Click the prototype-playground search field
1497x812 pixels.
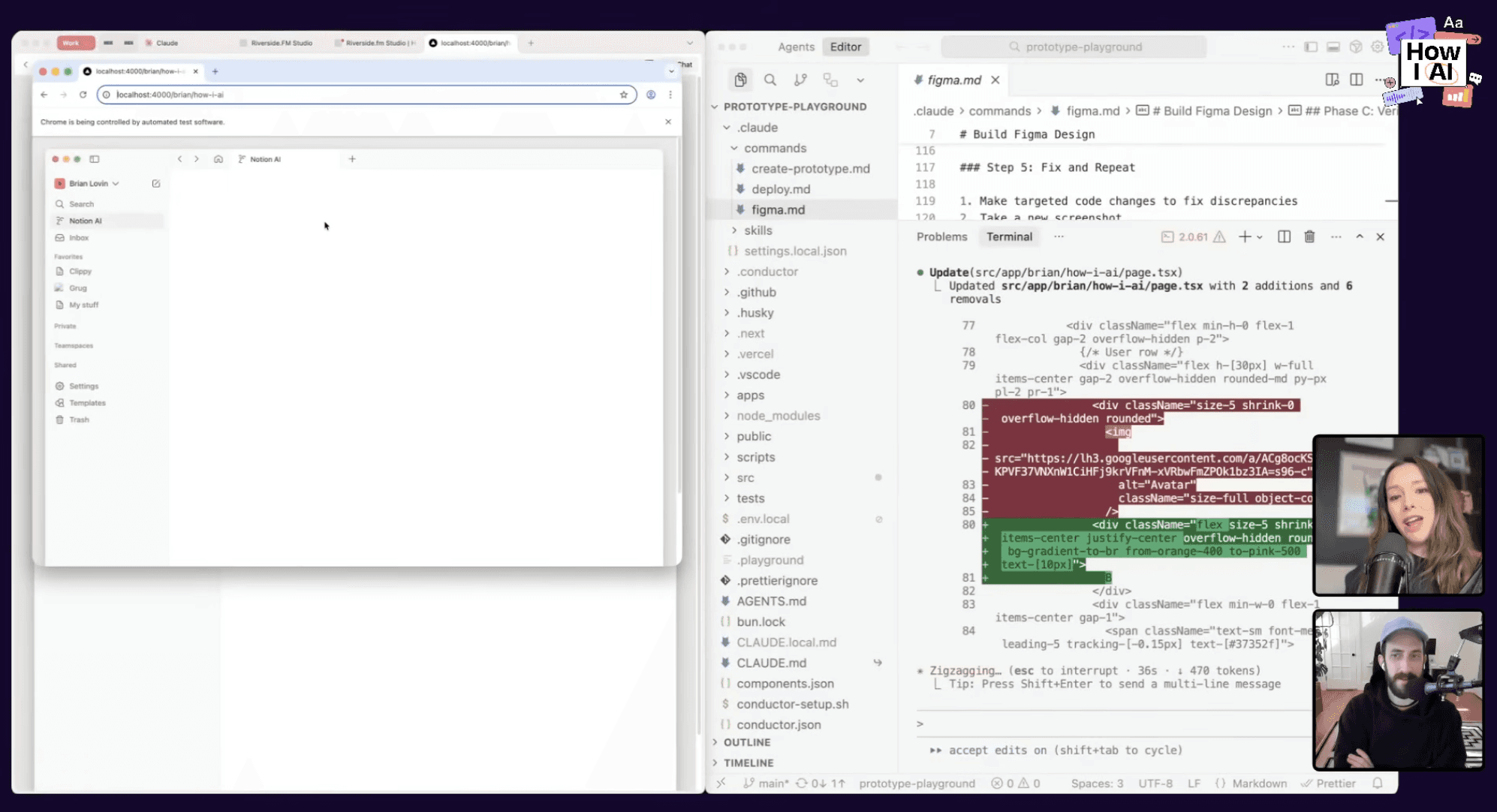1074,47
